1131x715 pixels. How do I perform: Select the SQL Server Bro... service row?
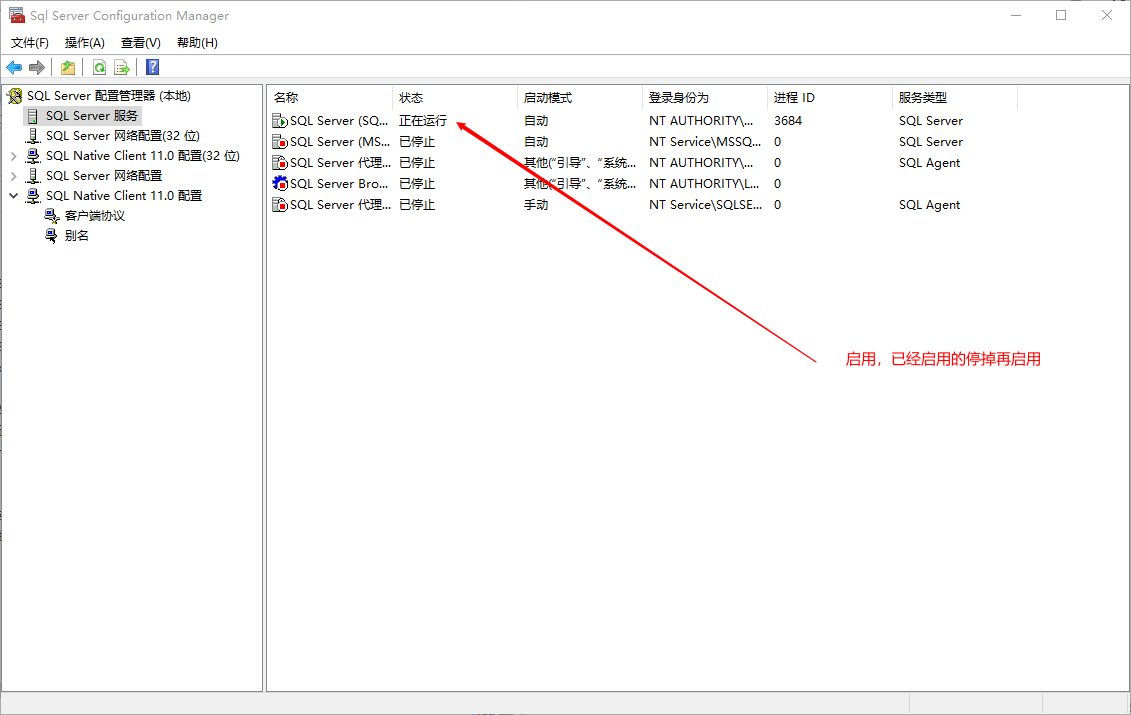coord(642,184)
